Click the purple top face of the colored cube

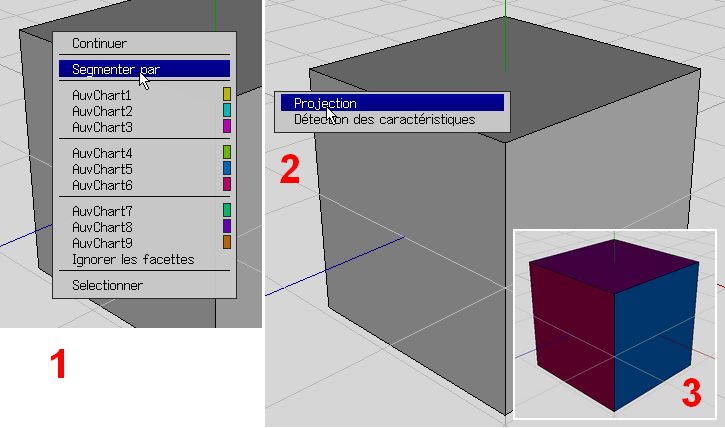tap(614, 266)
